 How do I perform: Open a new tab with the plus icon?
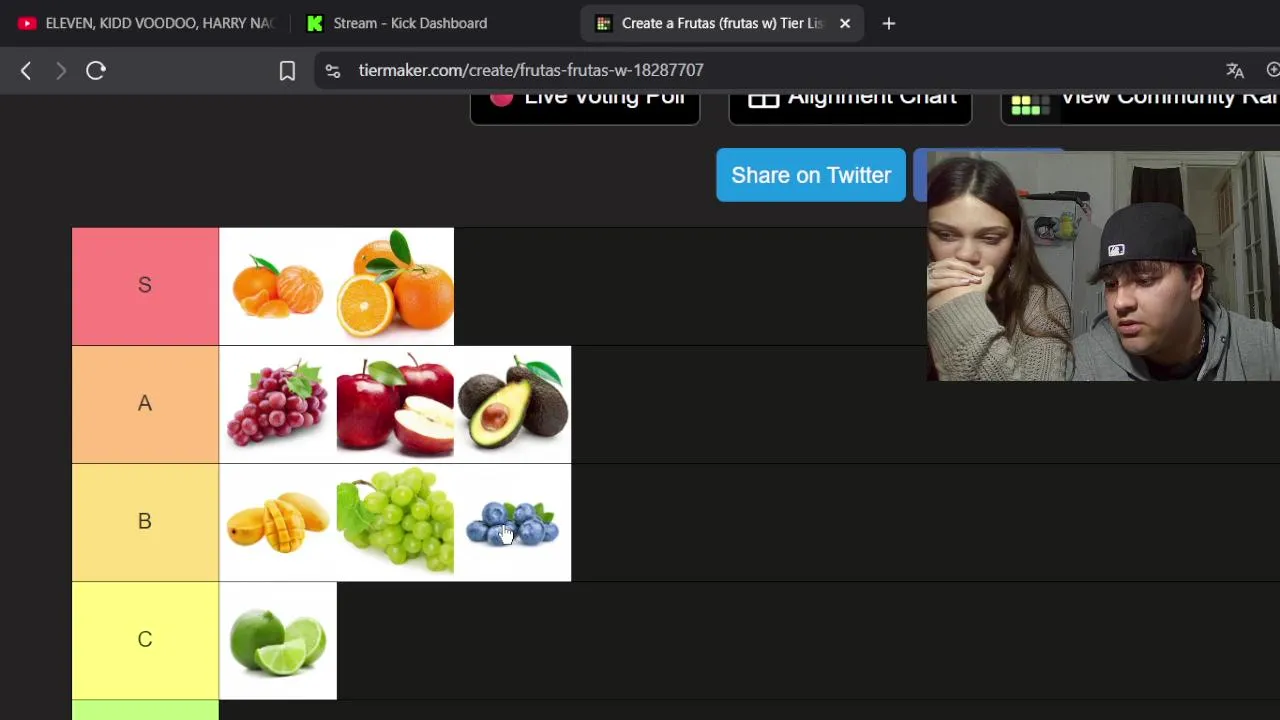click(889, 23)
